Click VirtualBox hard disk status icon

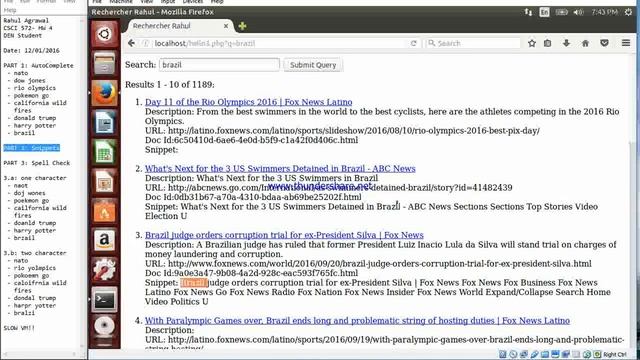click(x=503, y=354)
